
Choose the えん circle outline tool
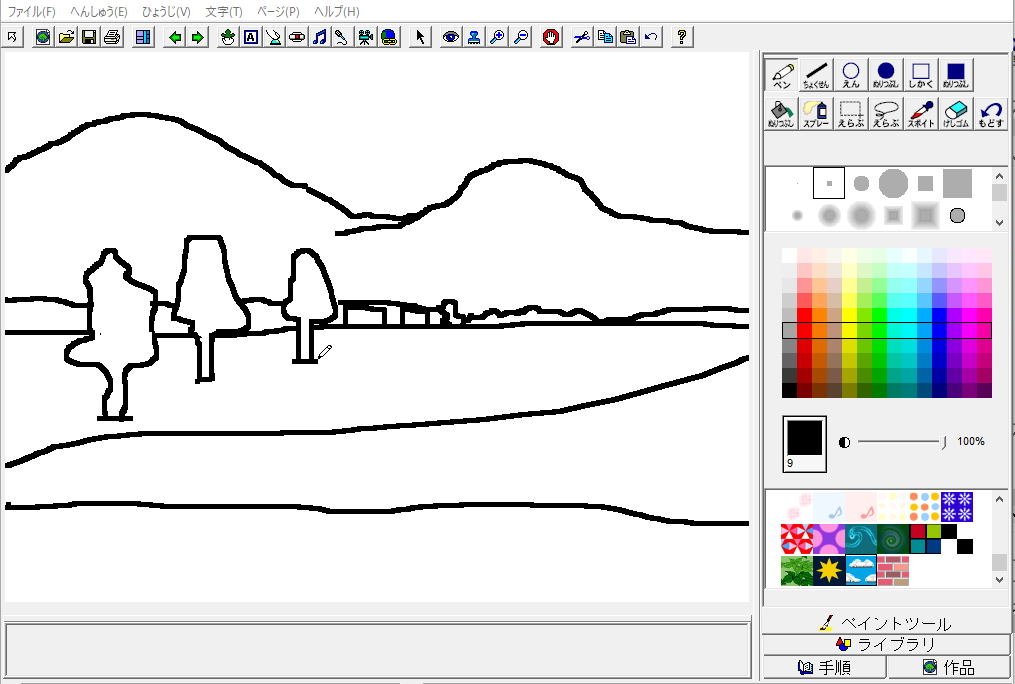[x=850, y=75]
